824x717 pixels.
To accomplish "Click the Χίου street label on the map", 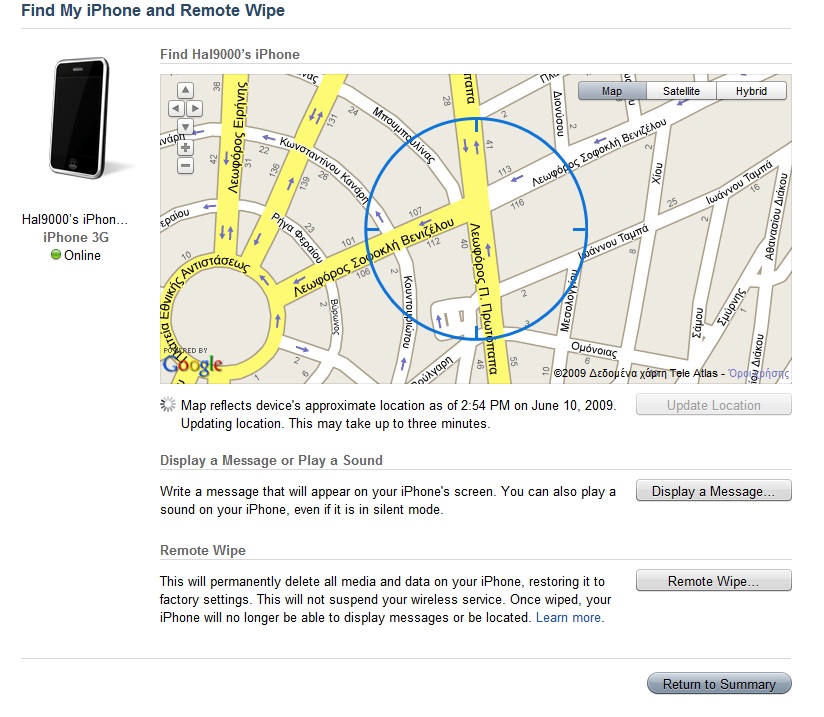I will (657, 173).
